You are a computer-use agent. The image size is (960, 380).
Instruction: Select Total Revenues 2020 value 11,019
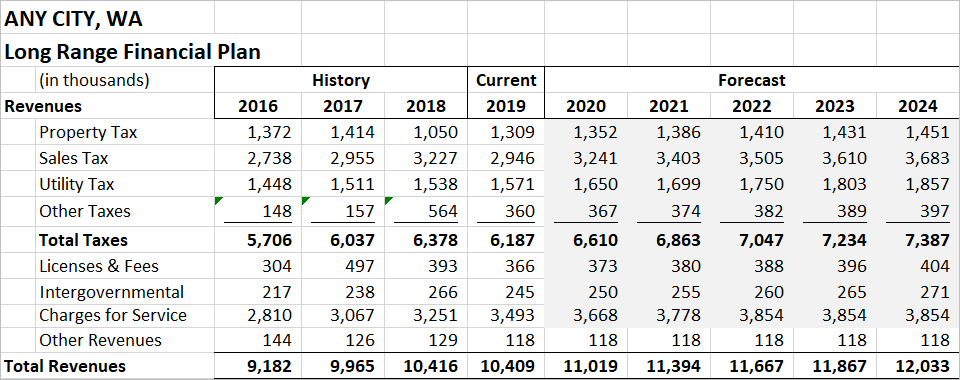pyautogui.click(x=591, y=366)
